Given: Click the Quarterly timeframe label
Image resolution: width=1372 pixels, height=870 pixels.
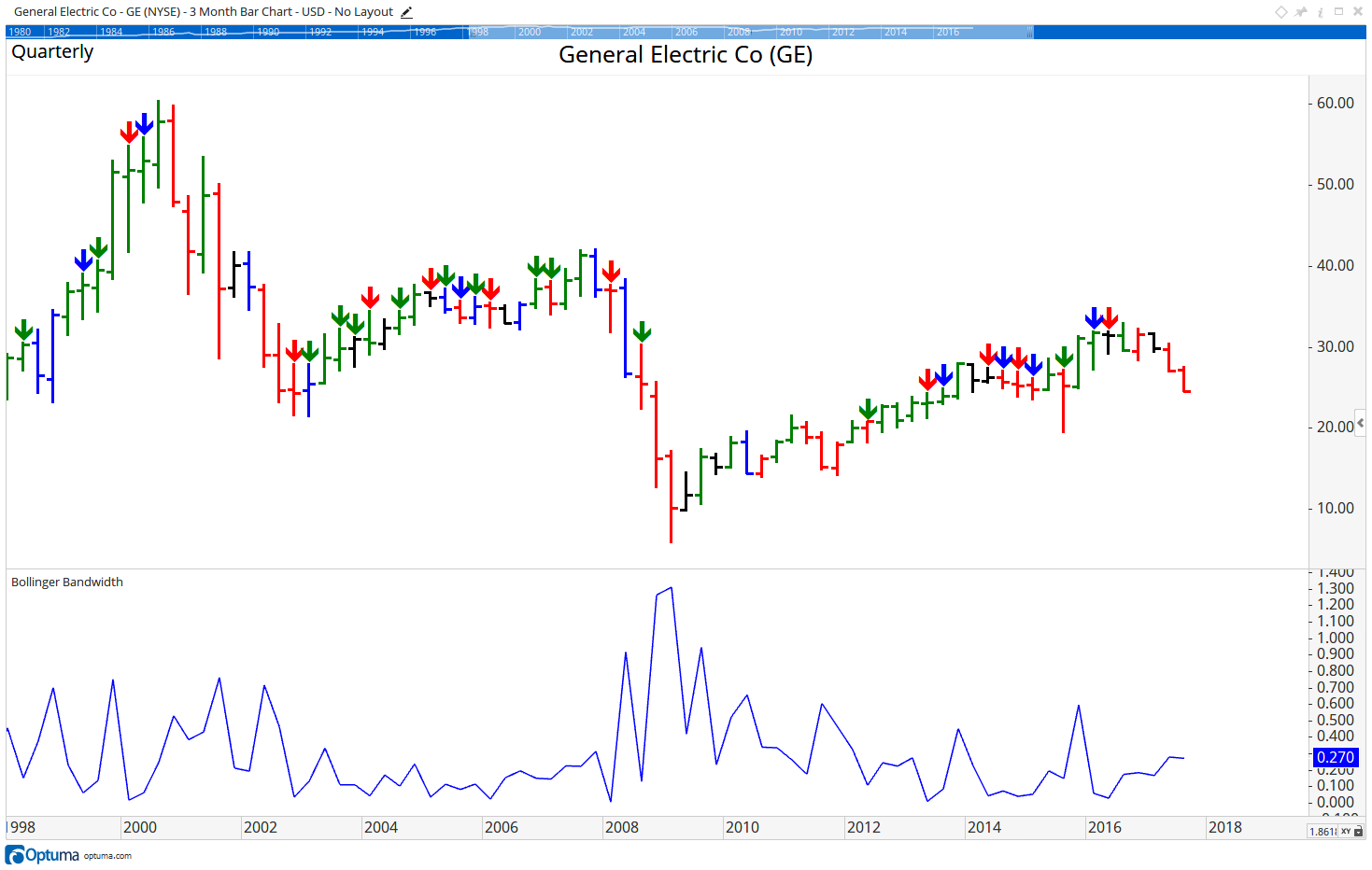Looking at the screenshot, I should 52,51.
